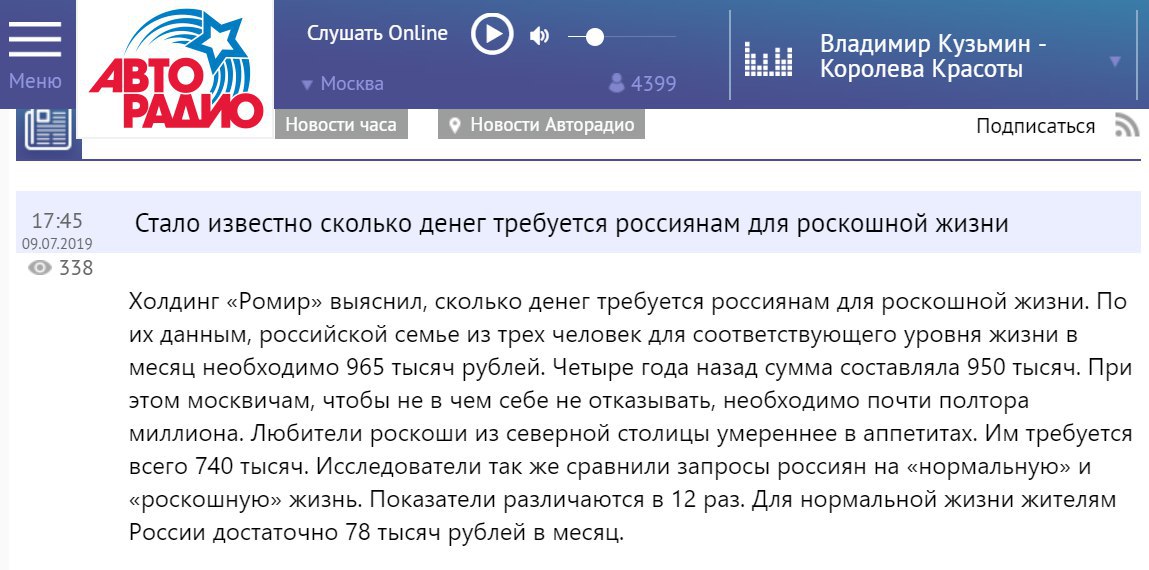
Task: Click the listeners count icon
Action: click(x=616, y=83)
